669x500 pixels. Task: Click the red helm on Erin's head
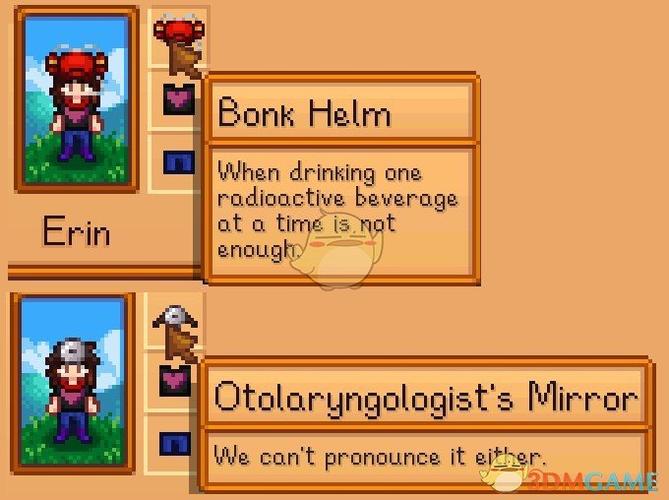point(76,65)
